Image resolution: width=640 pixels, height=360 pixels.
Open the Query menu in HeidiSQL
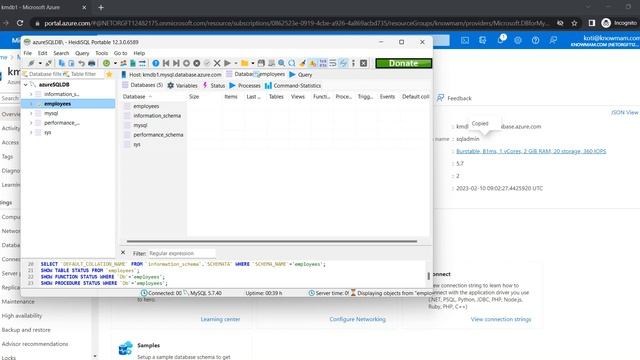pos(82,53)
